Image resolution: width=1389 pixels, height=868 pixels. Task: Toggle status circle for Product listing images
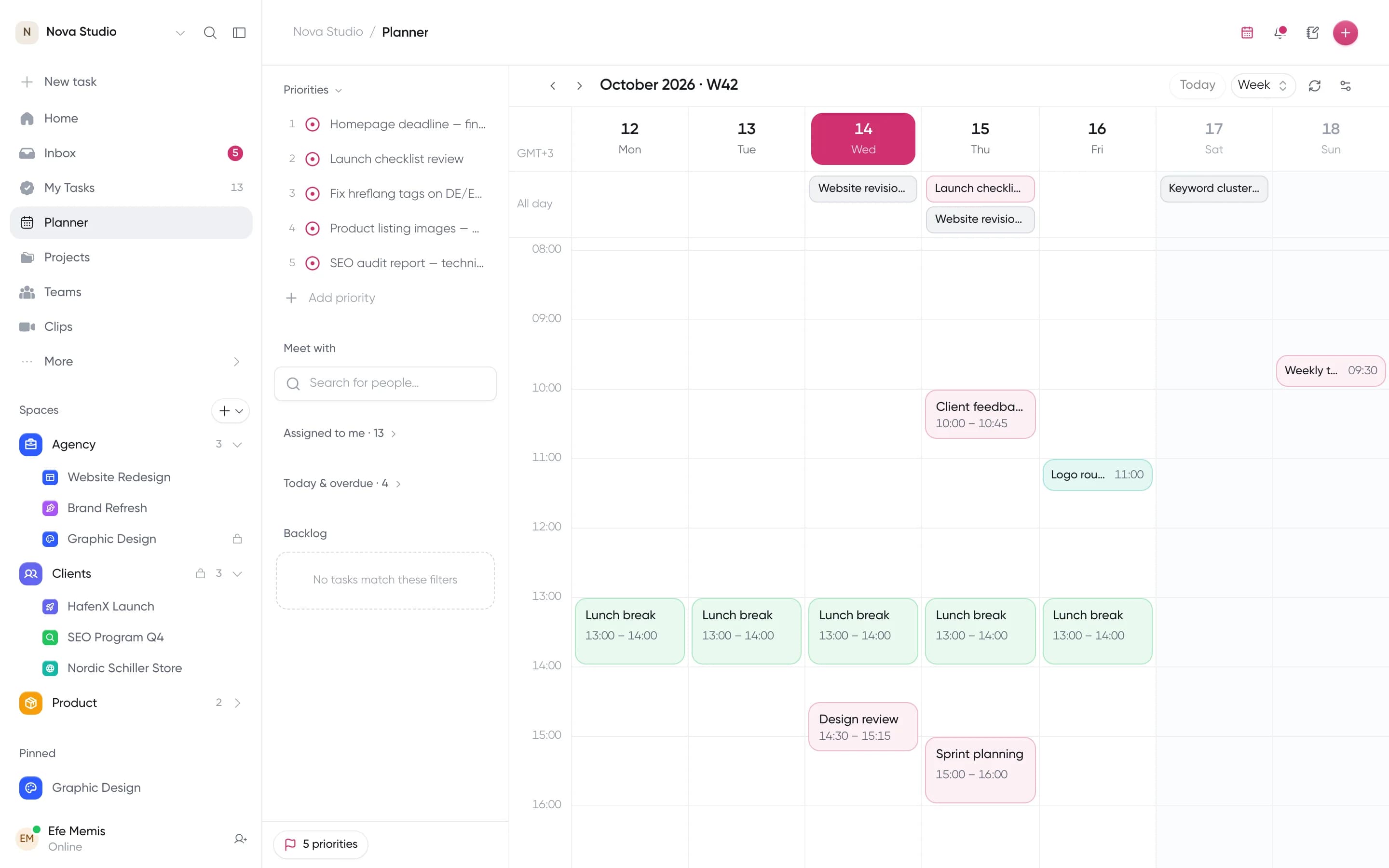[x=312, y=229]
